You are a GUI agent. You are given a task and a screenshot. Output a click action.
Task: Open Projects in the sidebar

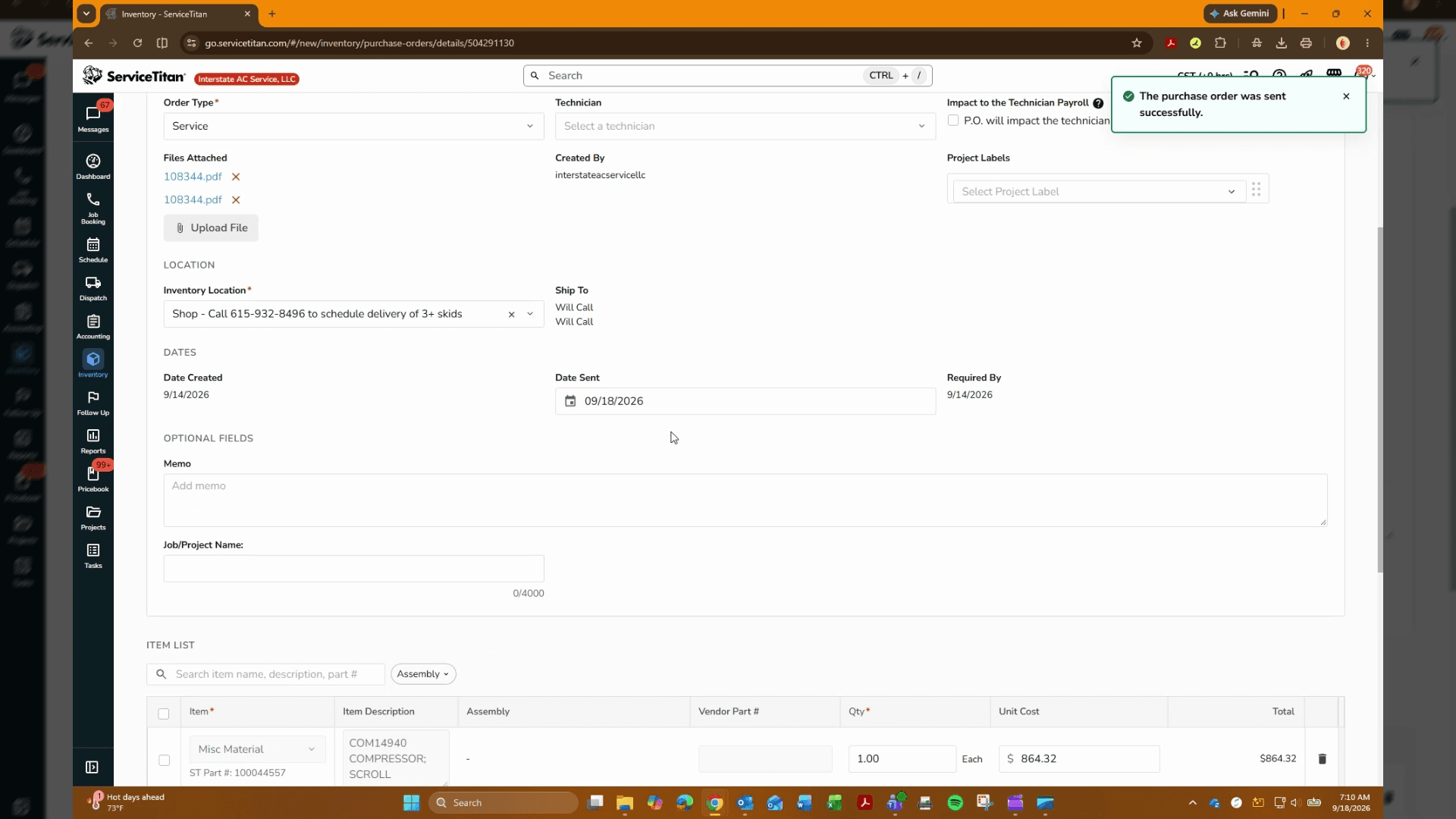click(x=93, y=517)
